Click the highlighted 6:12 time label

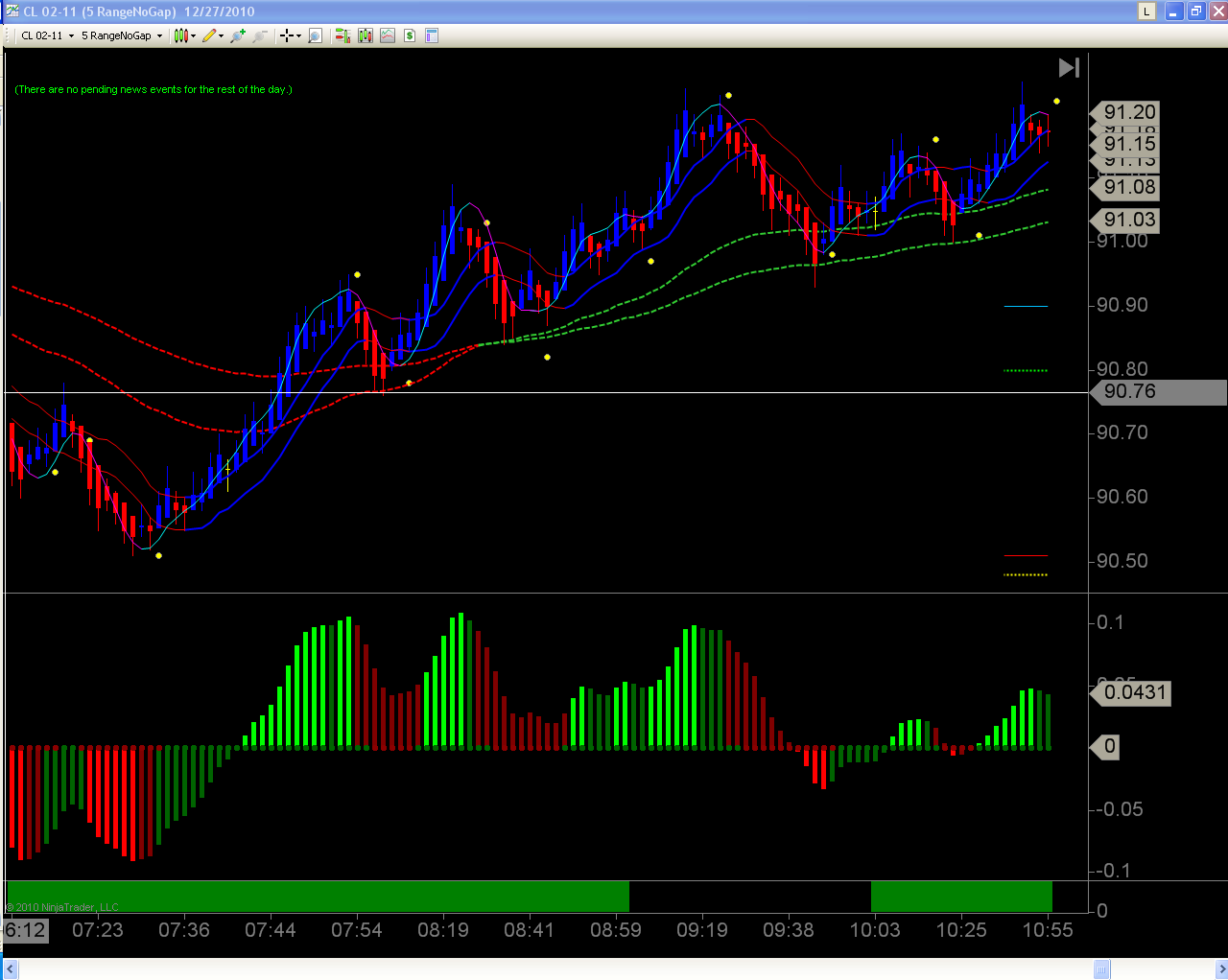click(25, 930)
